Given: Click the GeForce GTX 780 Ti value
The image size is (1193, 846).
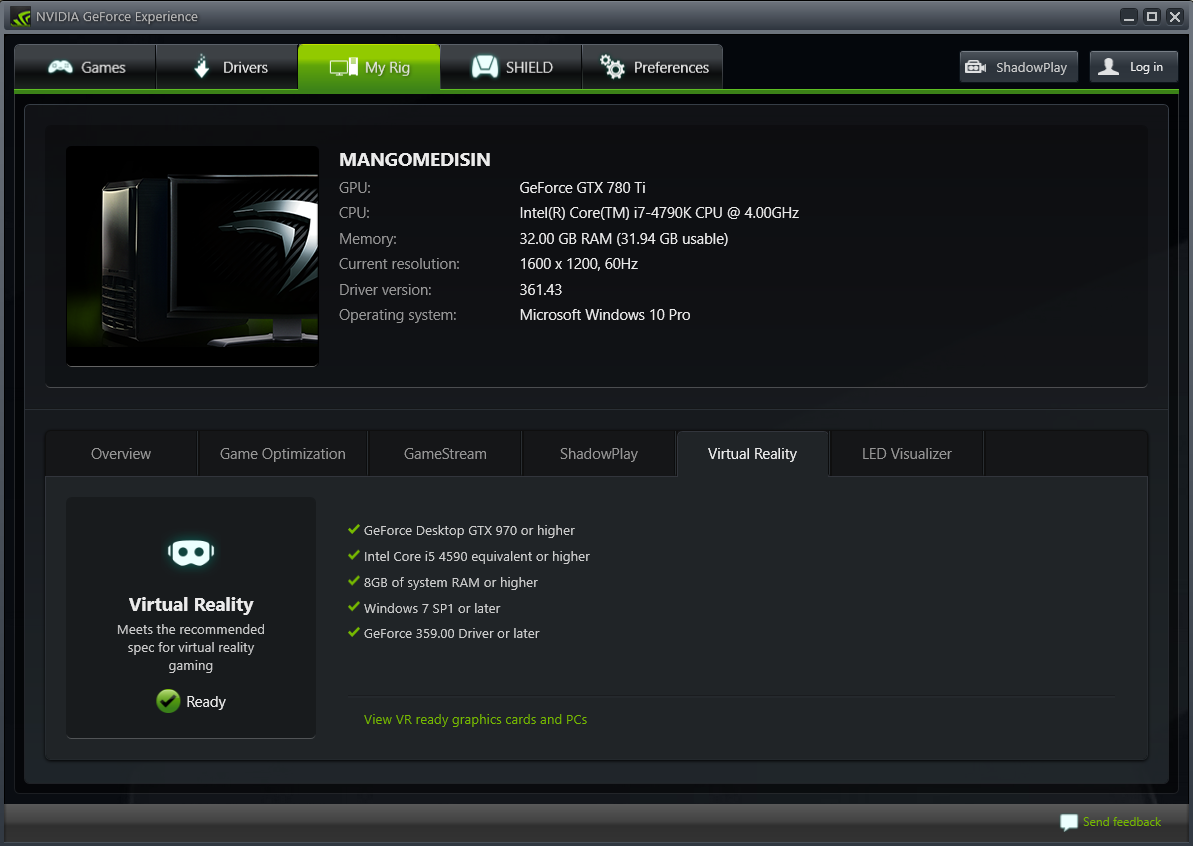Looking at the screenshot, I should tap(582, 187).
